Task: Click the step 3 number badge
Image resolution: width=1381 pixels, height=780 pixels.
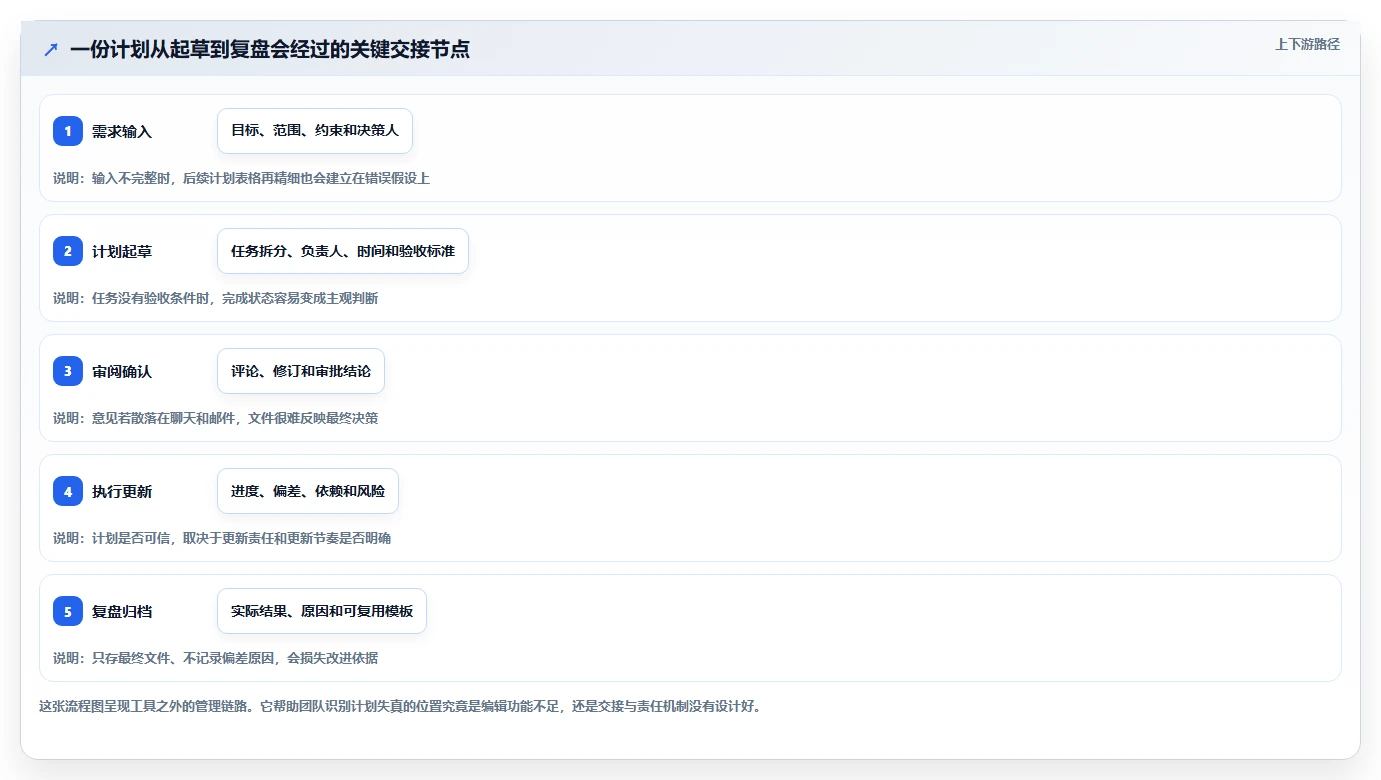Action: click(x=68, y=371)
